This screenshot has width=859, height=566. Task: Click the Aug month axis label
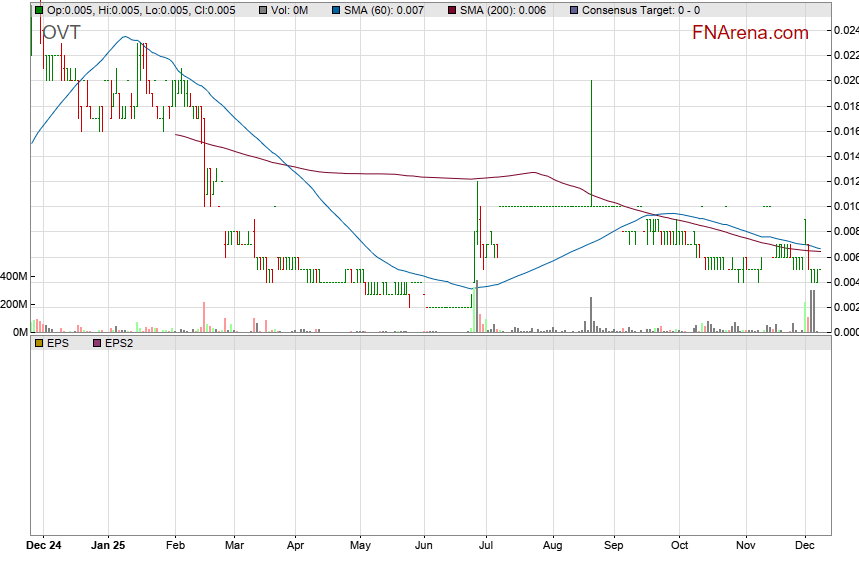[x=551, y=546]
